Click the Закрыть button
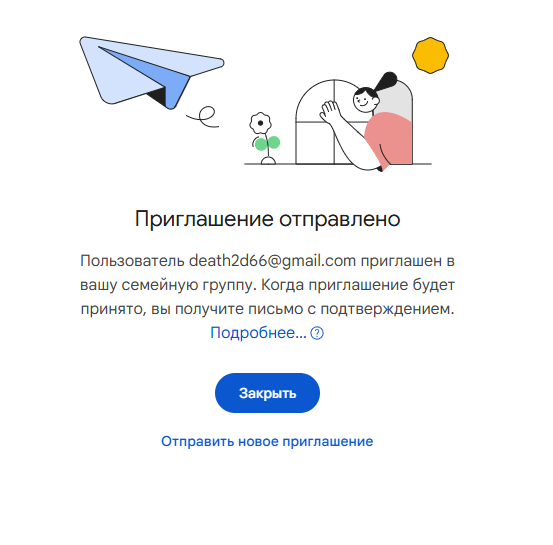The image size is (553, 545). pos(267,393)
